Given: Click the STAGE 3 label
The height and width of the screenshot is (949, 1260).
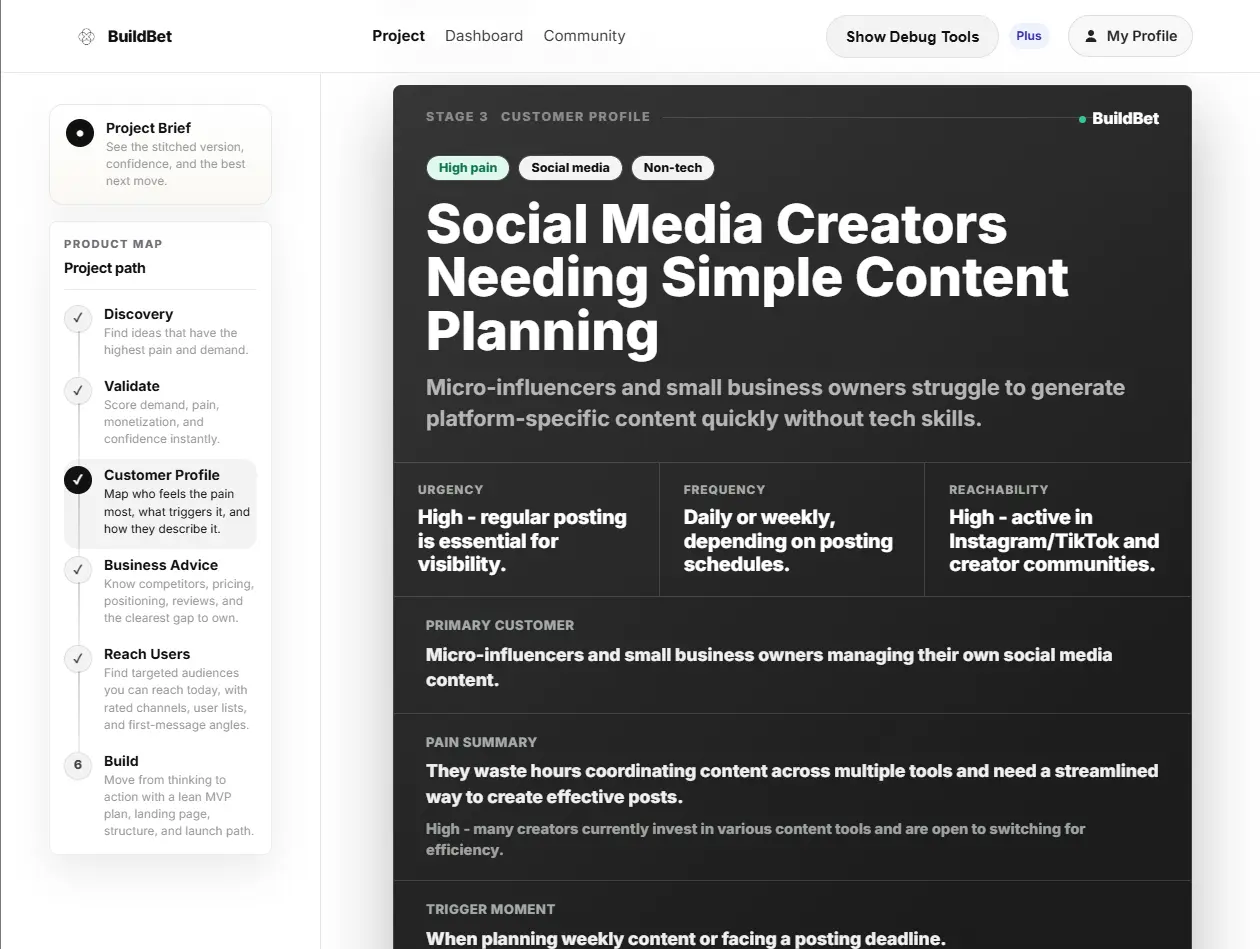Looking at the screenshot, I should coord(457,117).
